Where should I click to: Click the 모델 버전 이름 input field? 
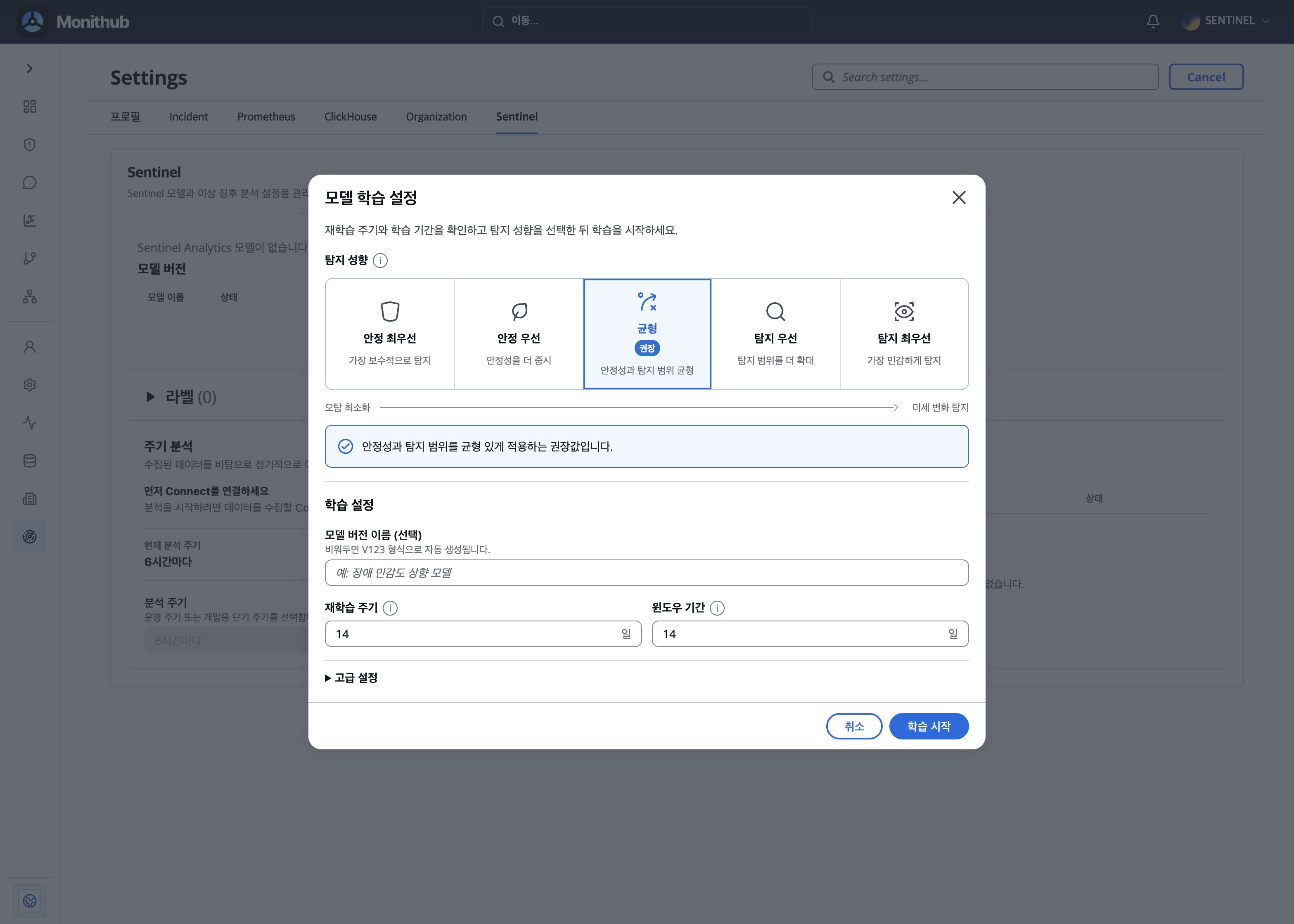click(647, 572)
